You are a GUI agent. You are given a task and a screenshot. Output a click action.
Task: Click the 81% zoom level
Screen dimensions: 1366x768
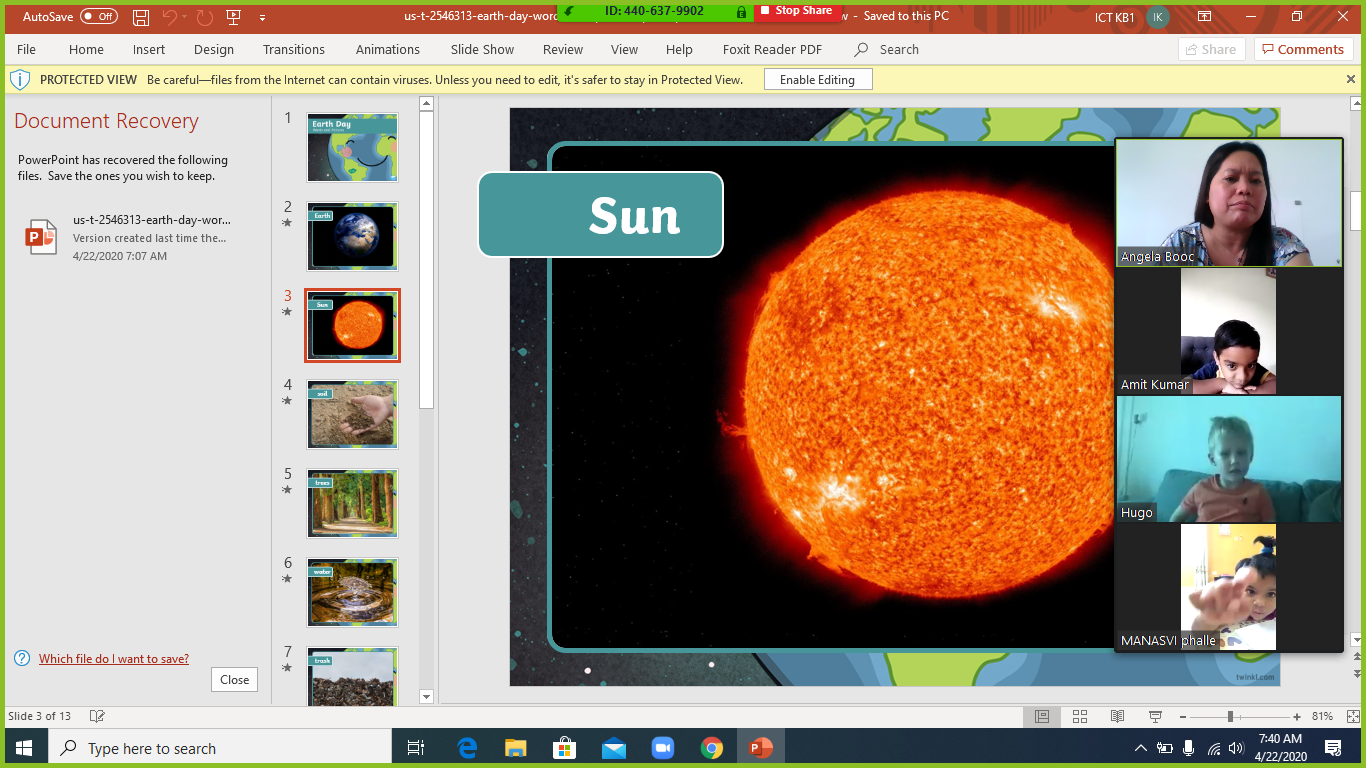1322,716
